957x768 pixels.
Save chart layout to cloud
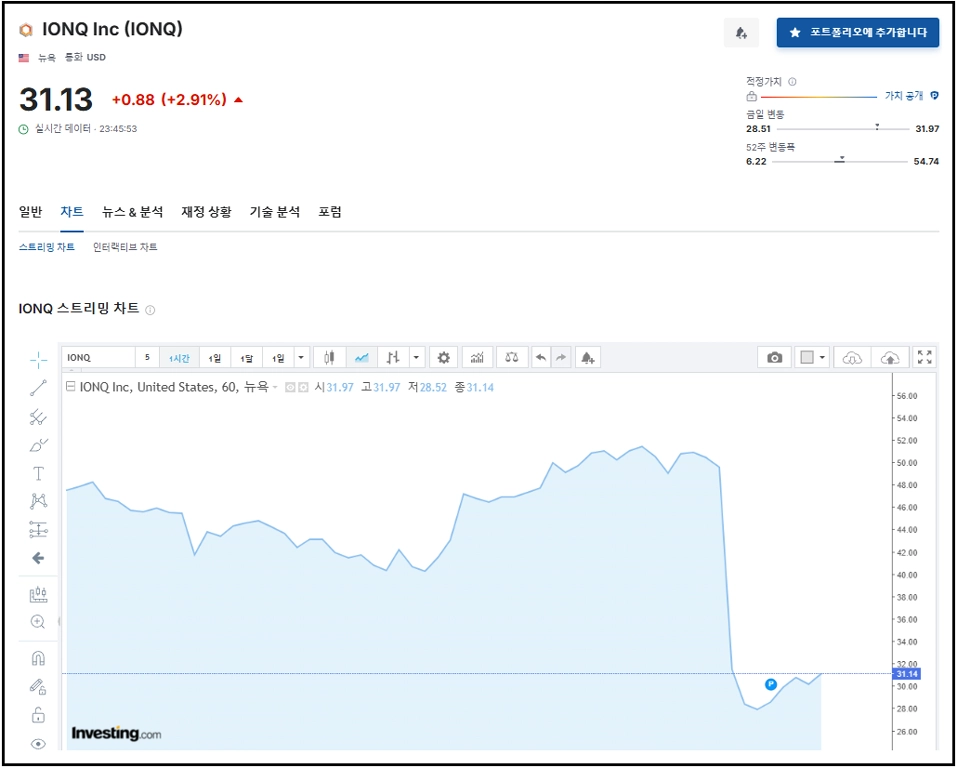[890, 358]
